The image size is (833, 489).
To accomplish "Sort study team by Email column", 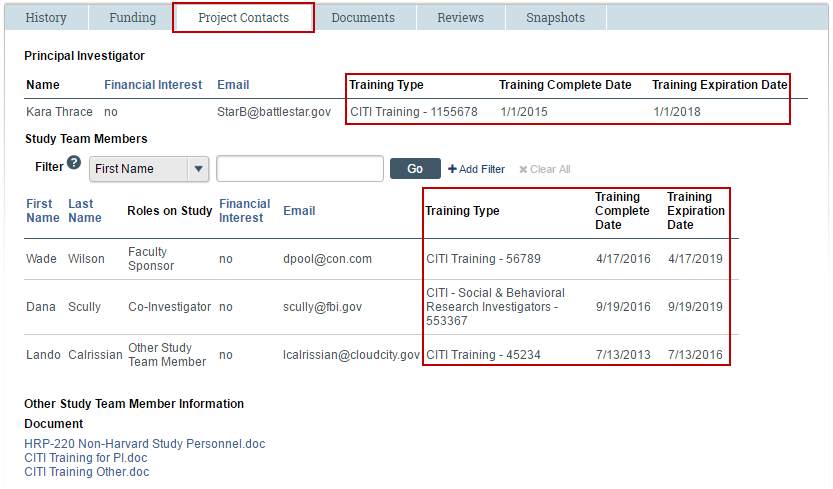I will [x=299, y=211].
